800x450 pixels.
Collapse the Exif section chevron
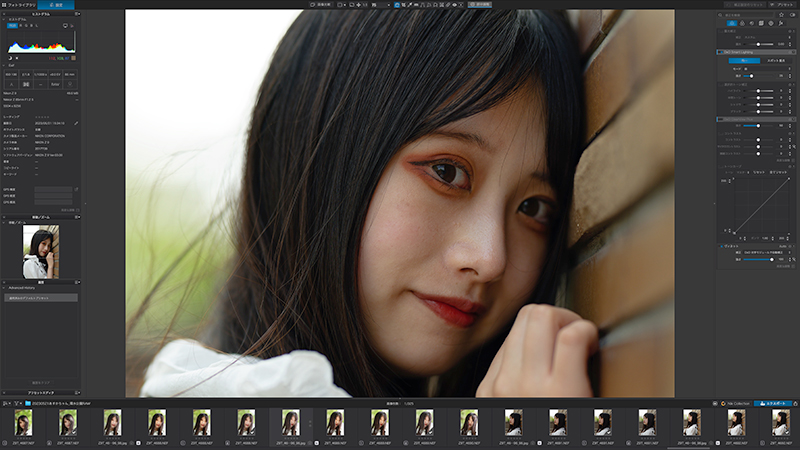(4, 65)
